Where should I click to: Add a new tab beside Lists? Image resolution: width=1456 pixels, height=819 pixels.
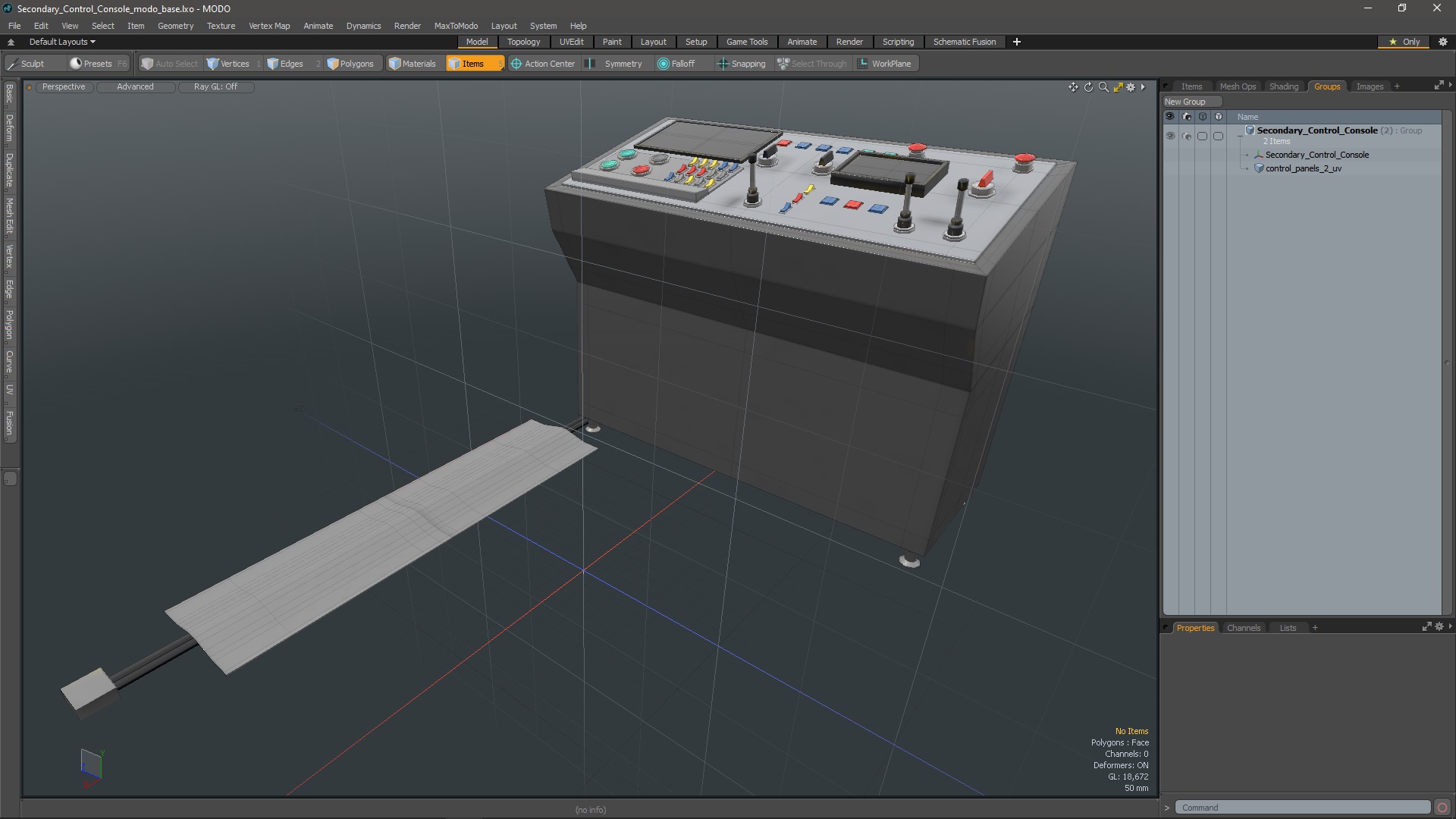(x=1314, y=628)
